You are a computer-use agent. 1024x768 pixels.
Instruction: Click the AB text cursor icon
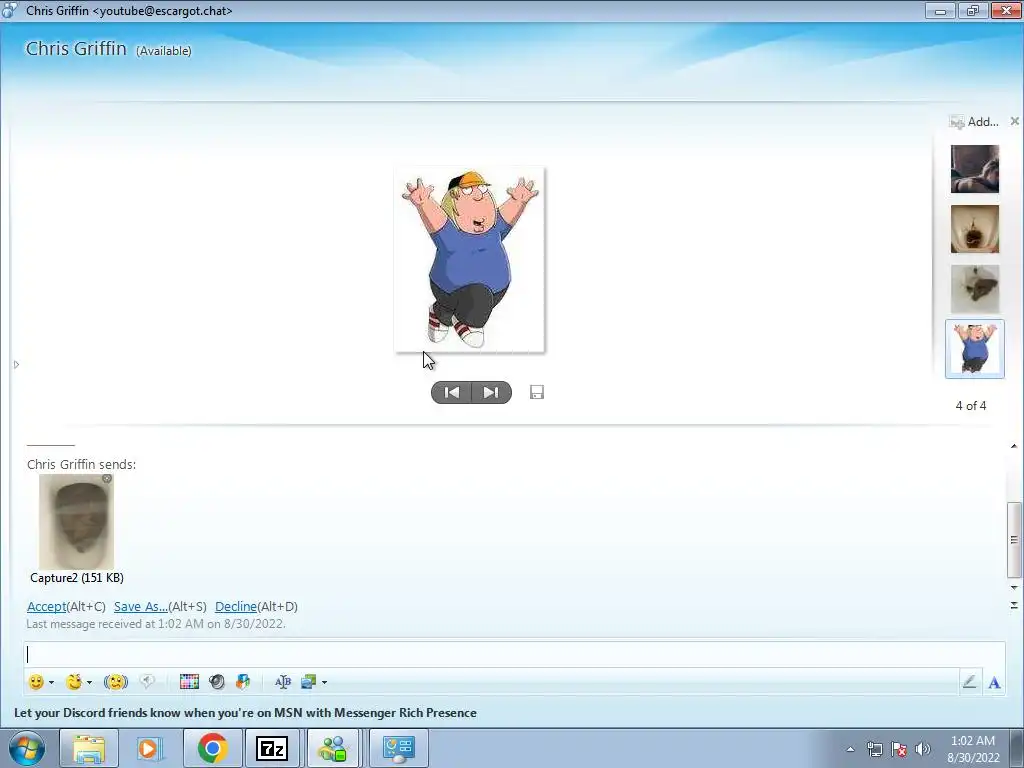click(283, 682)
